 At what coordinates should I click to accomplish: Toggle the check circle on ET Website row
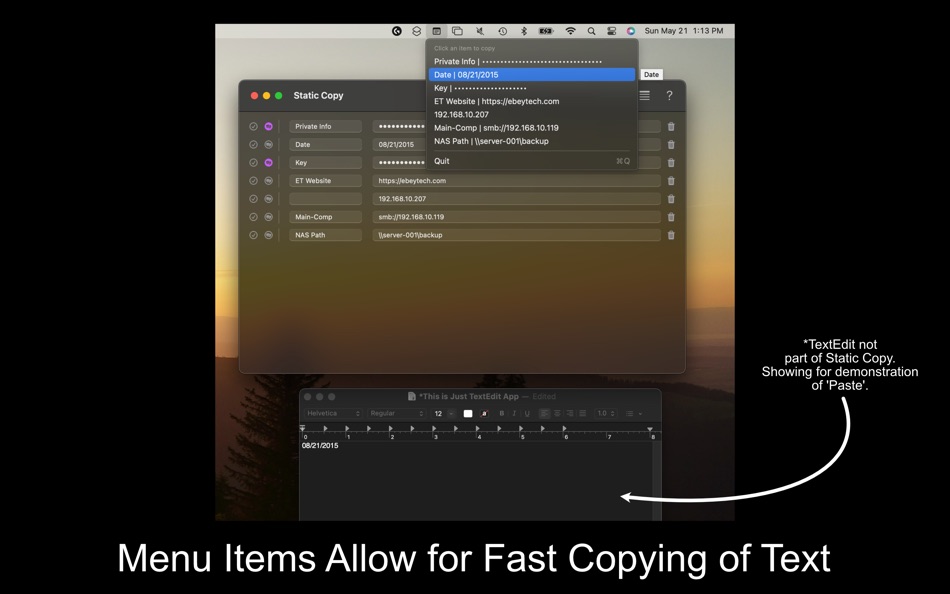tap(253, 181)
